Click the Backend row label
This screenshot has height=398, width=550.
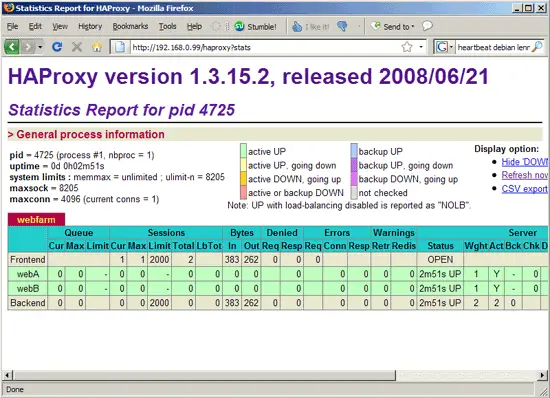click(28, 303)
